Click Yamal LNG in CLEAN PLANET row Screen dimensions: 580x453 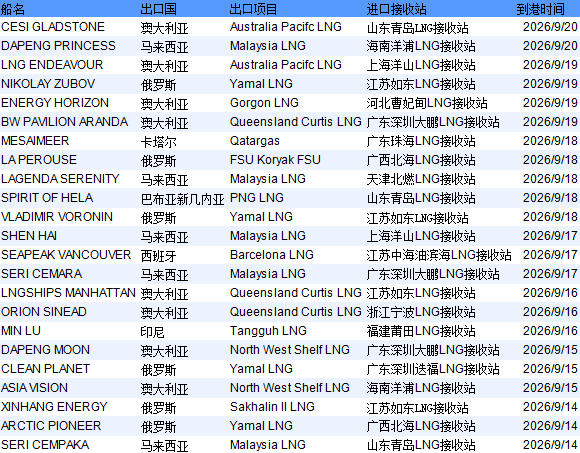click(261, 369)
